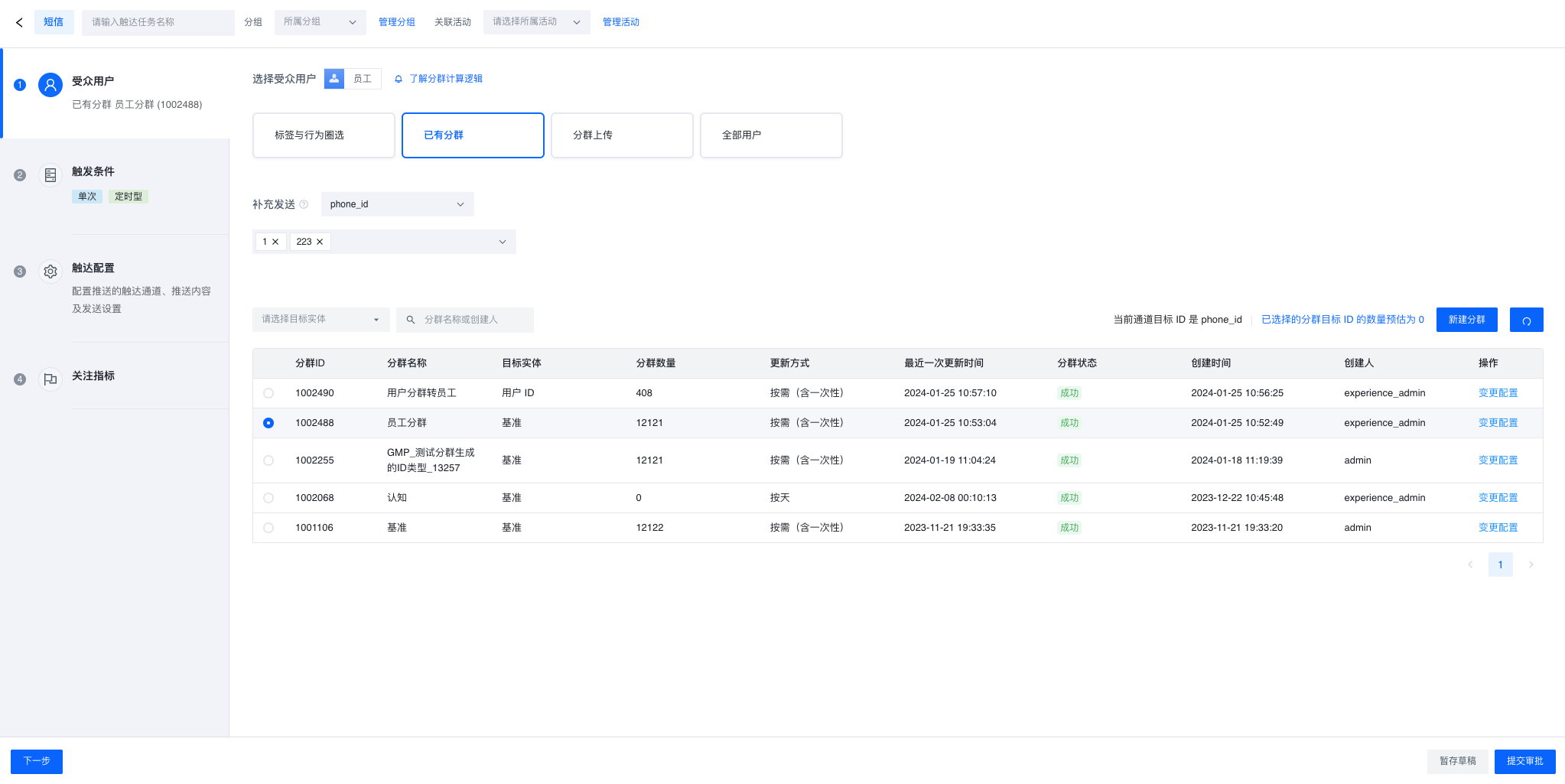The width and height of the screenshot is (1565, 784).
Task: Click the 新建分群 button
Action: (x=1466, y=320)
